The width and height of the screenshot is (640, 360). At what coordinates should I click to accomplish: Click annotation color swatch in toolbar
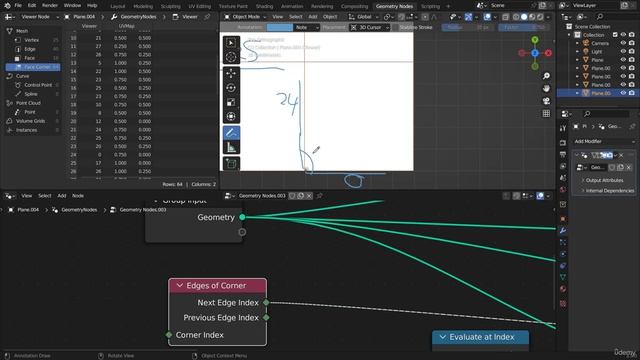click(280, 27)
